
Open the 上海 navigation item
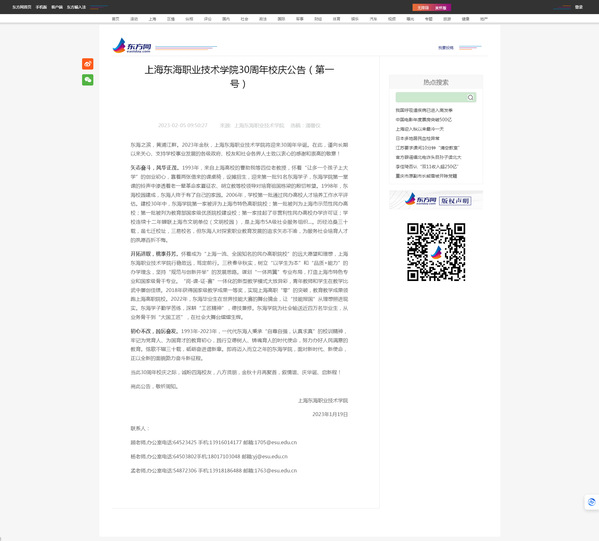click(152, 19)
